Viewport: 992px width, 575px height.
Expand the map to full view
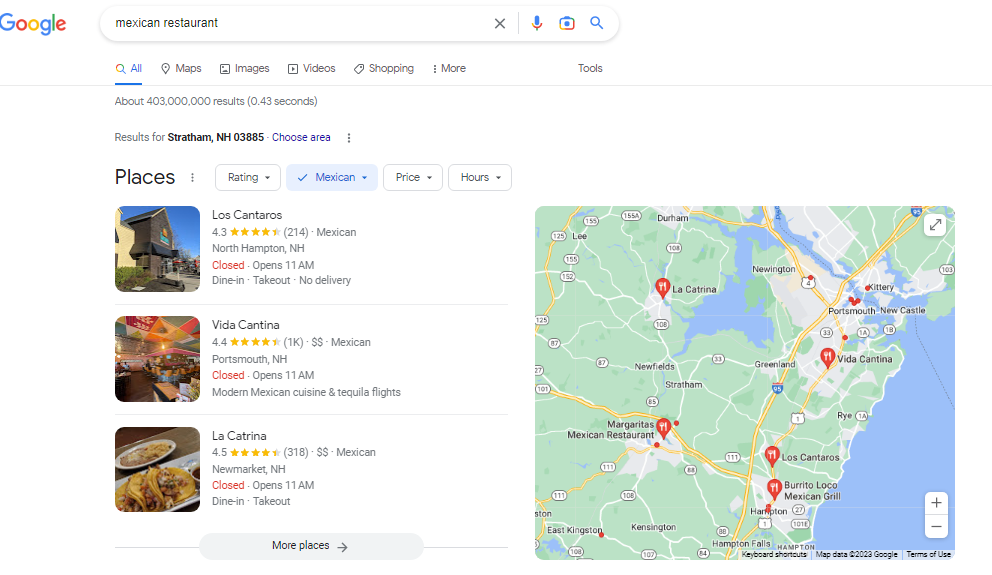(935, 225)
